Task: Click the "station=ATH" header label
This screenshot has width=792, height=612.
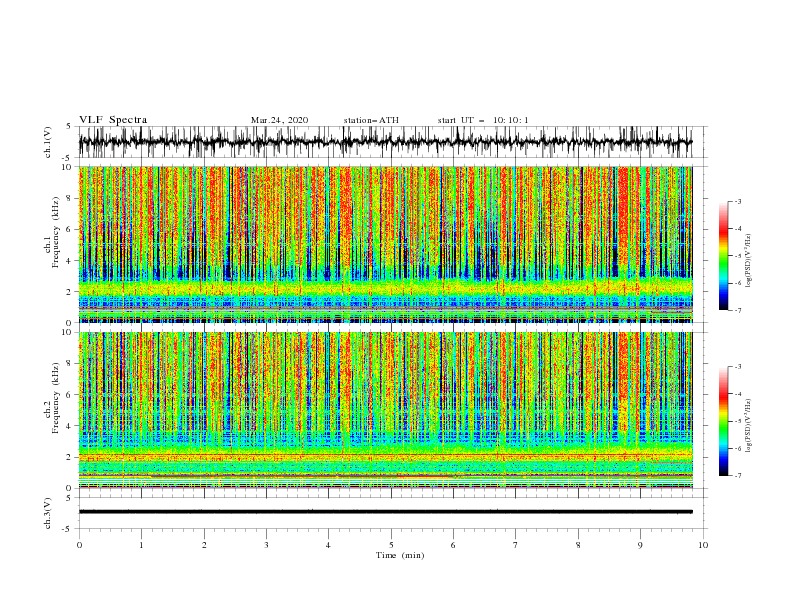Action: coord(371,120)
